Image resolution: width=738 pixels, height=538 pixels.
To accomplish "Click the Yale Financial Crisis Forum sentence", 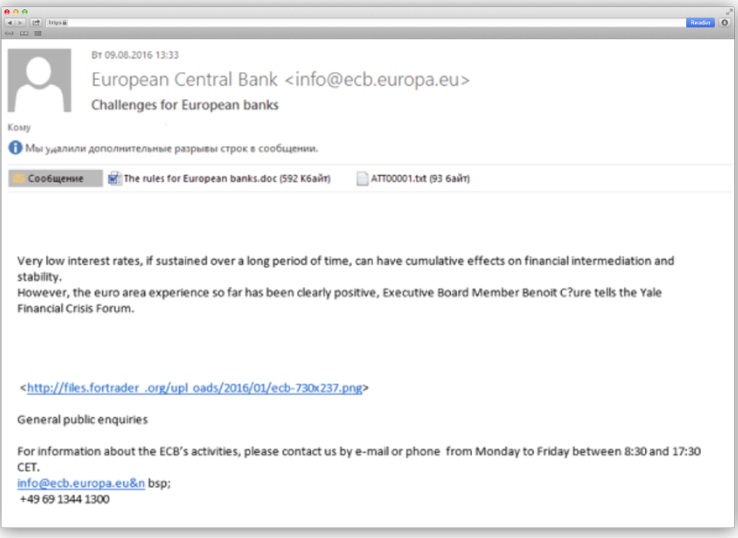I will pos(339,300).
